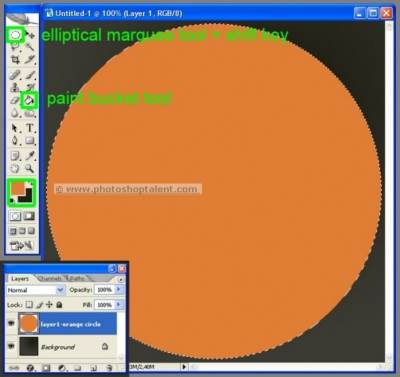The height and width of the screenshot is (377, 400).
Task: Create new adjustment layer icon
Action: pos(62,368)
